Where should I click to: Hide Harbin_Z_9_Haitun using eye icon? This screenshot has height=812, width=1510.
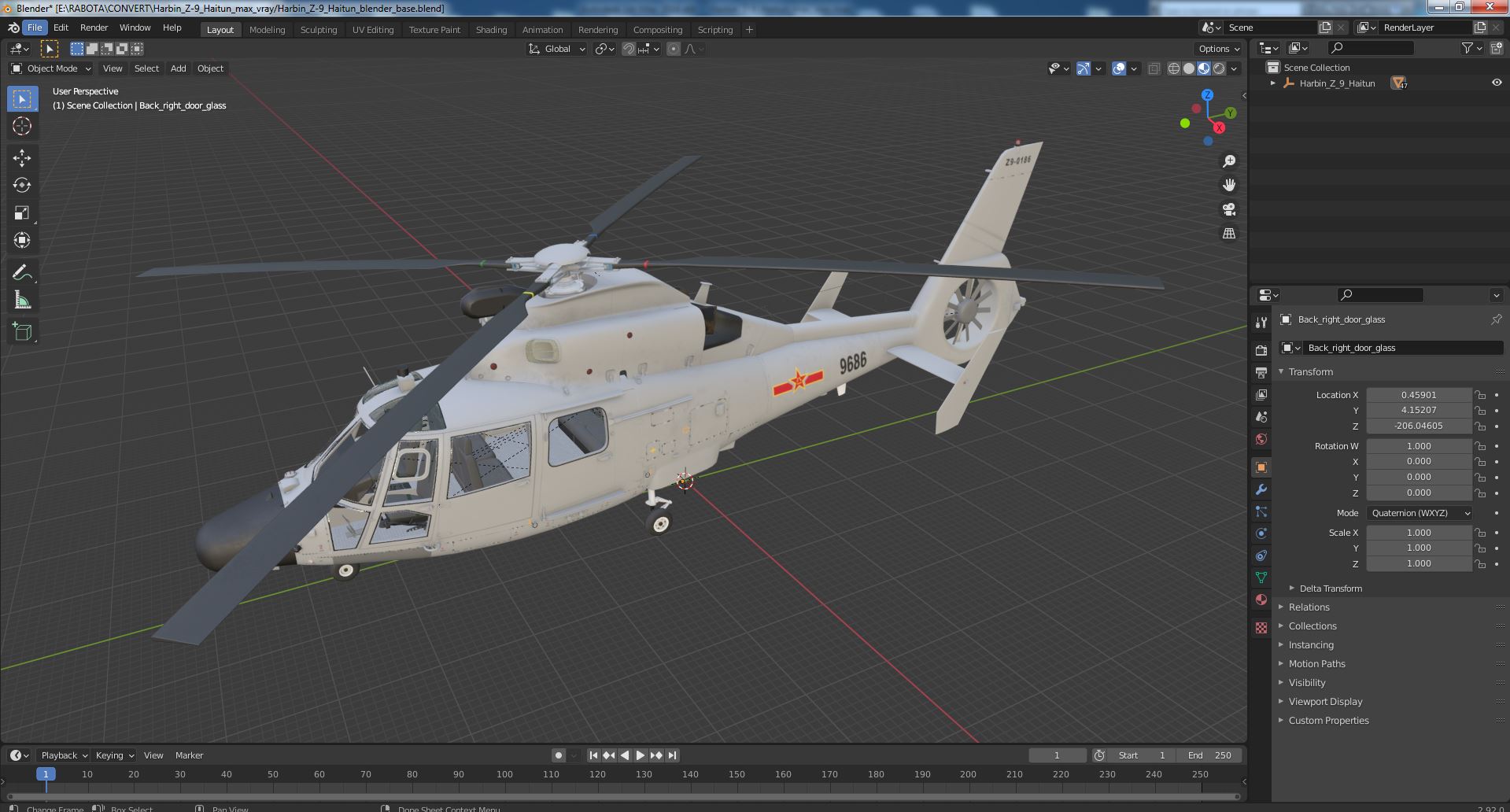[x=1497, y=83]
